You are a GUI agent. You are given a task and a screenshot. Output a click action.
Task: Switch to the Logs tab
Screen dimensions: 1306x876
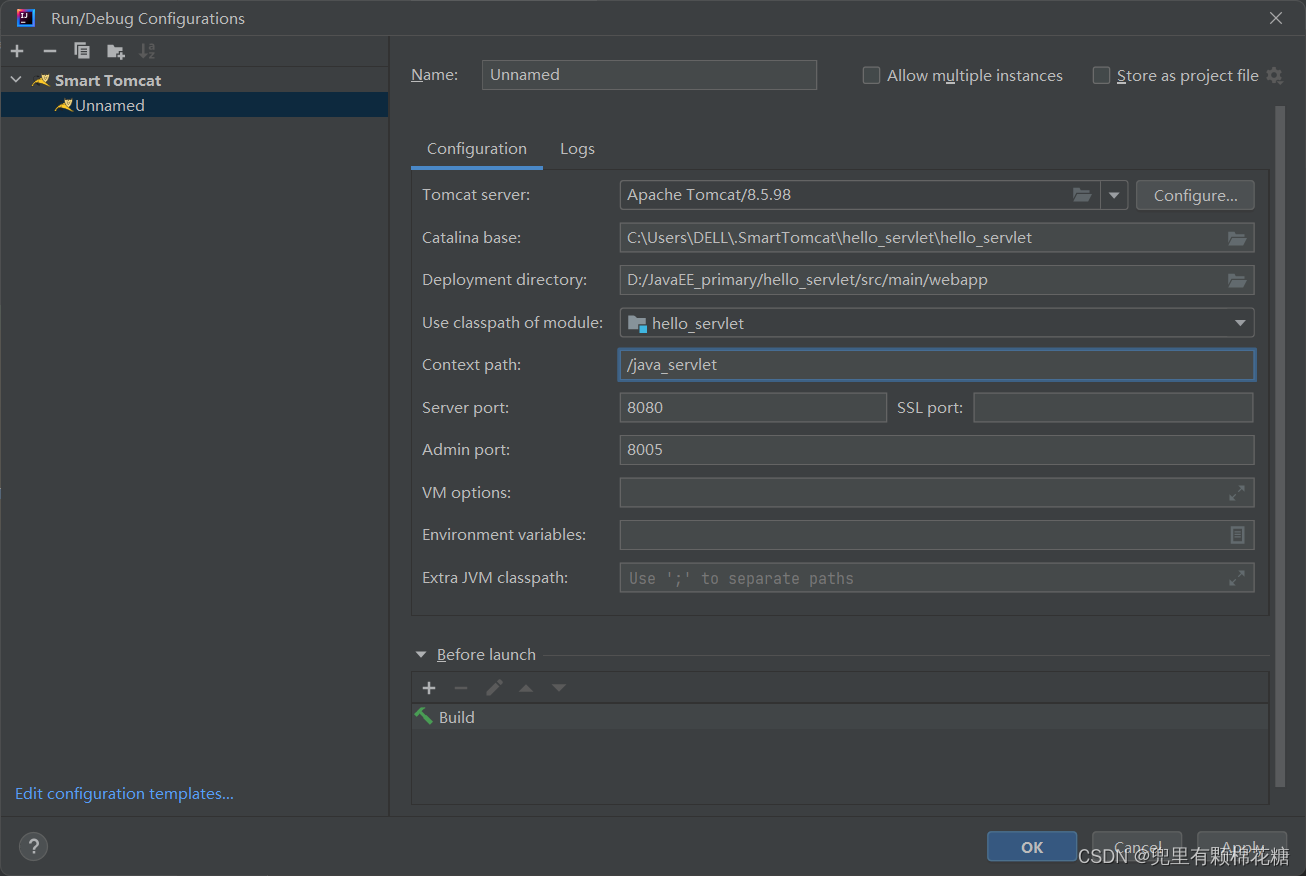coord(577,149)
